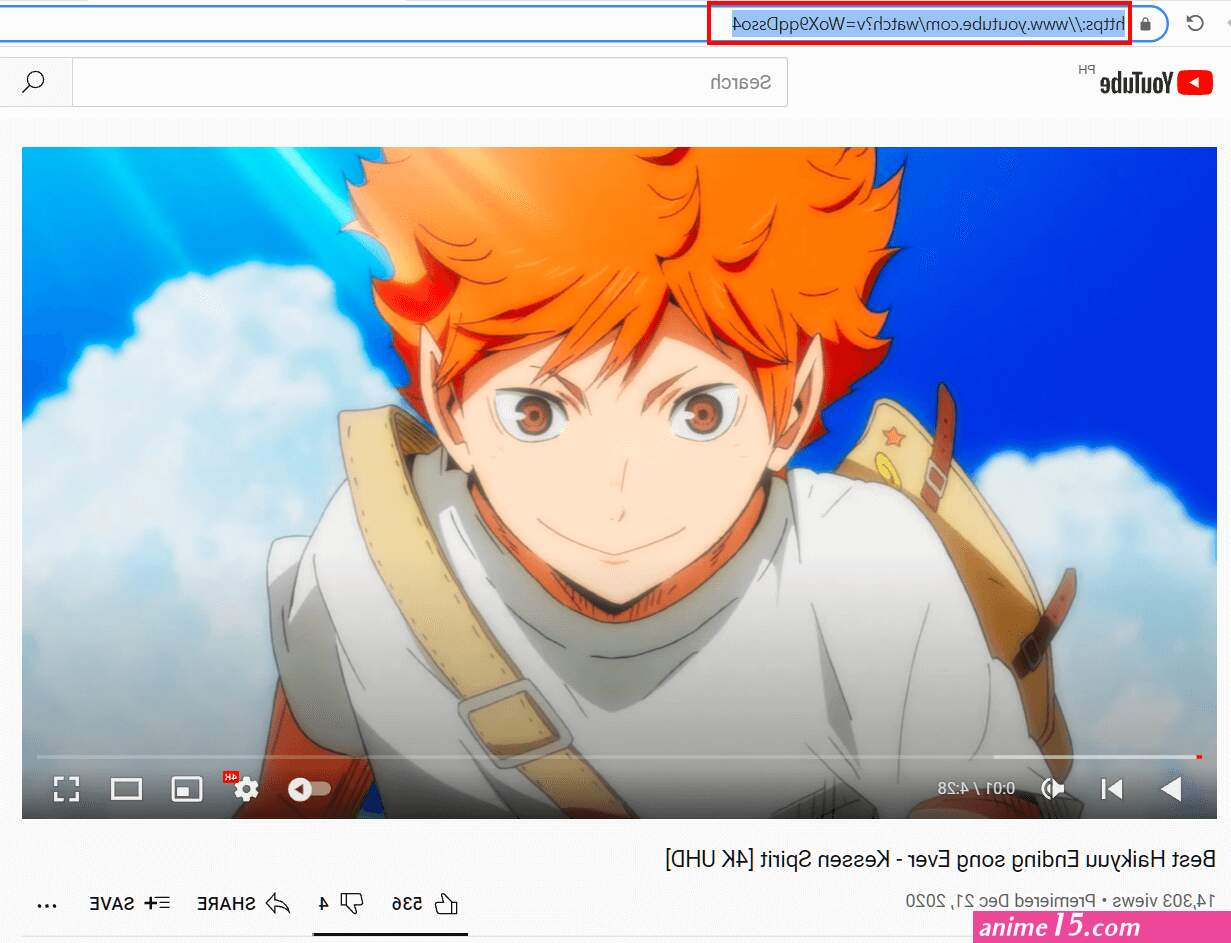Open player settings gear
This screenshot has width=1231, height=943.
[x=246, y=789]
